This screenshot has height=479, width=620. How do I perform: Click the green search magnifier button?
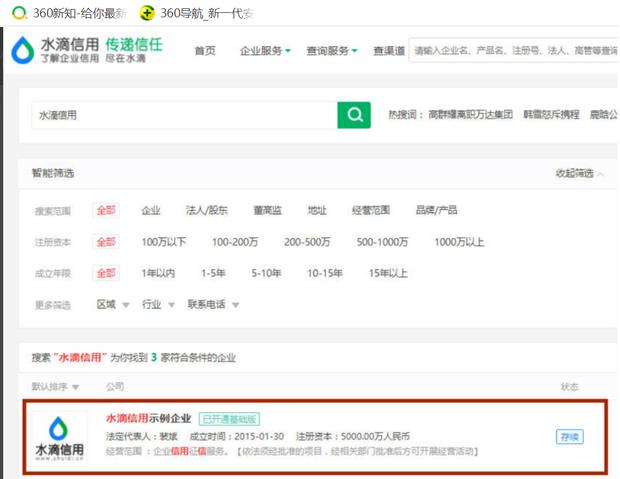[353, 115]
